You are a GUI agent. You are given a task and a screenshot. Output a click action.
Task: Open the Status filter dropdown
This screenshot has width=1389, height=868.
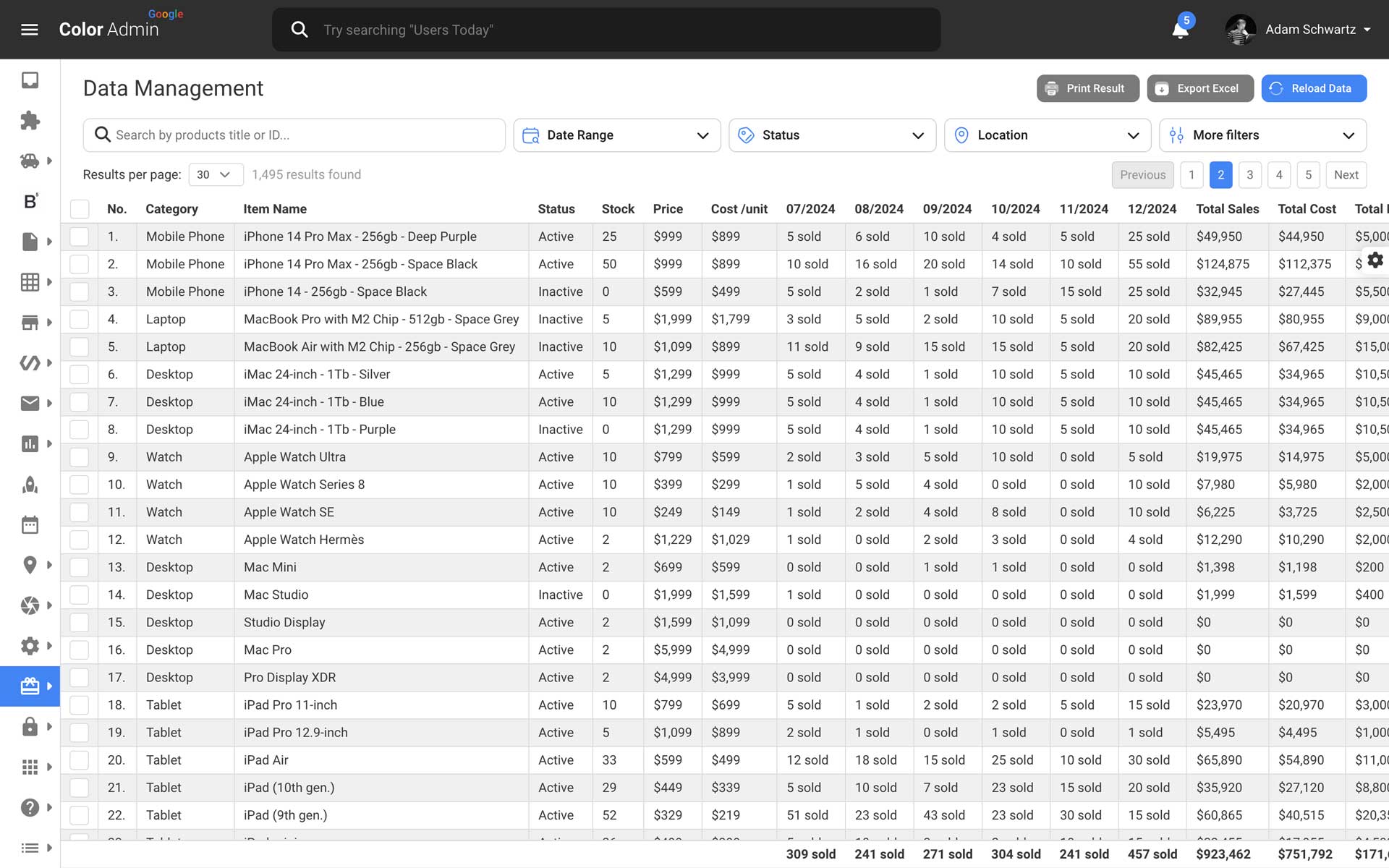tap(832, 135)
